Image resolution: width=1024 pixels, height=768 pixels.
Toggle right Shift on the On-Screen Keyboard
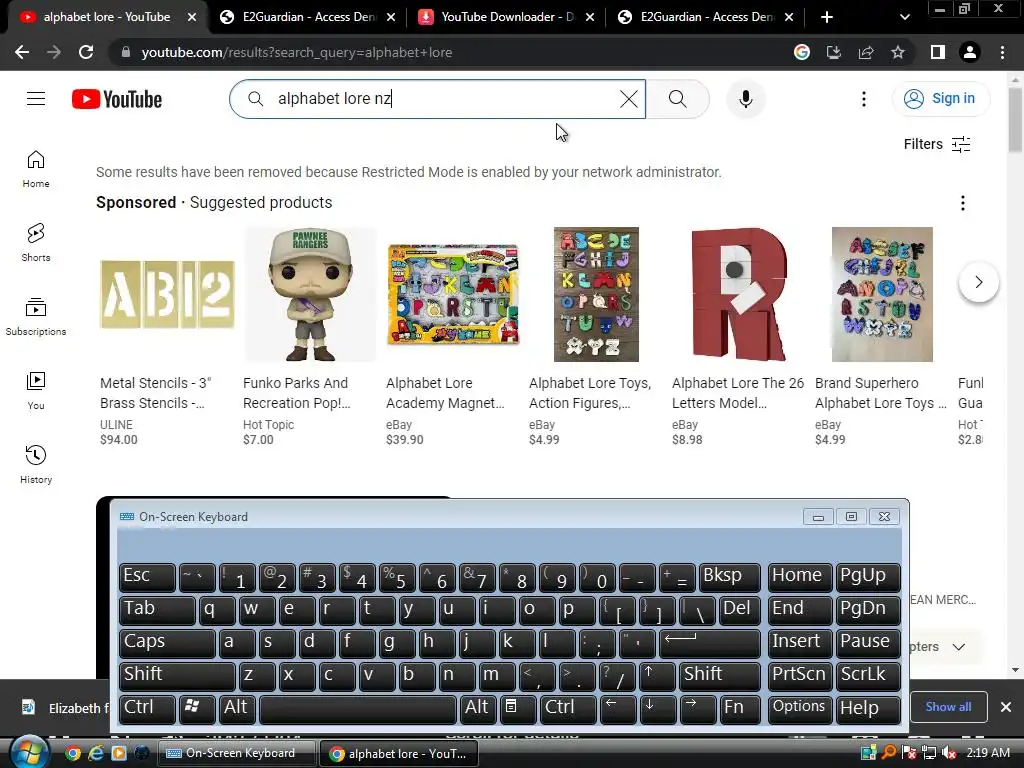click(x=720, y=675)
